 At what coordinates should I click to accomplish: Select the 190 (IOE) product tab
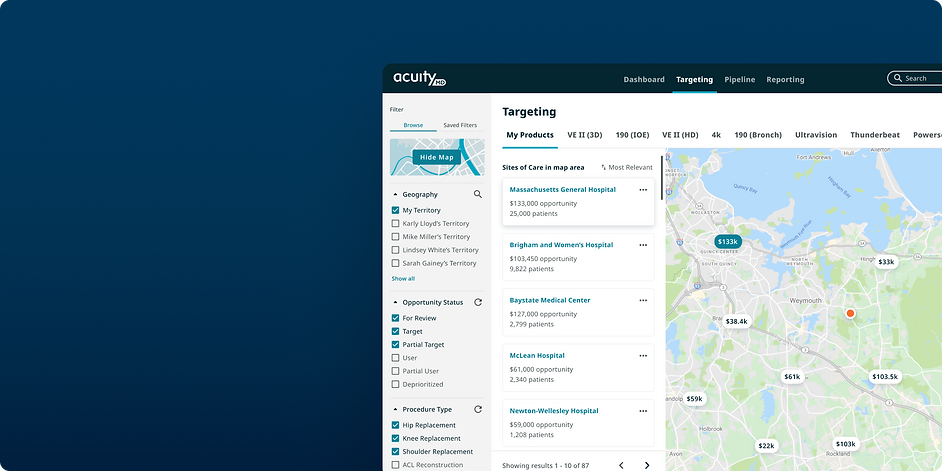click(632, 135)
